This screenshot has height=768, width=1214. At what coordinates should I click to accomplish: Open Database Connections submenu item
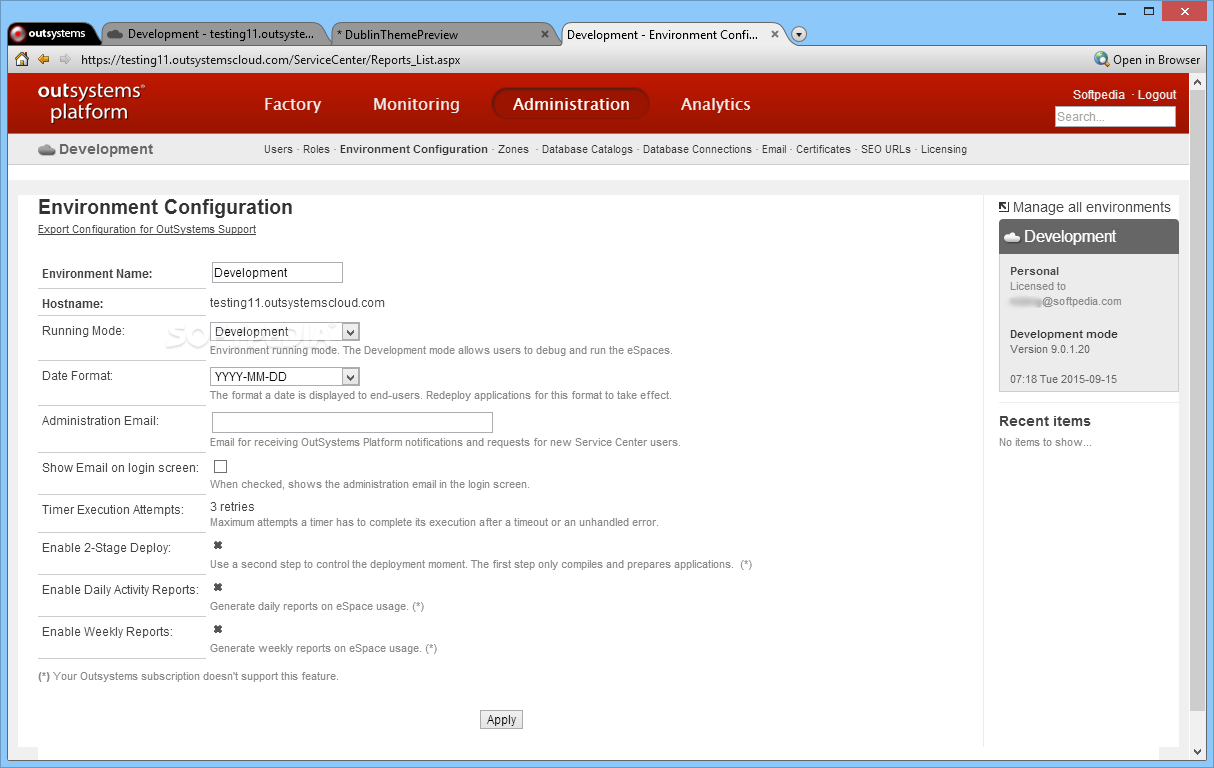click(697, 149)
